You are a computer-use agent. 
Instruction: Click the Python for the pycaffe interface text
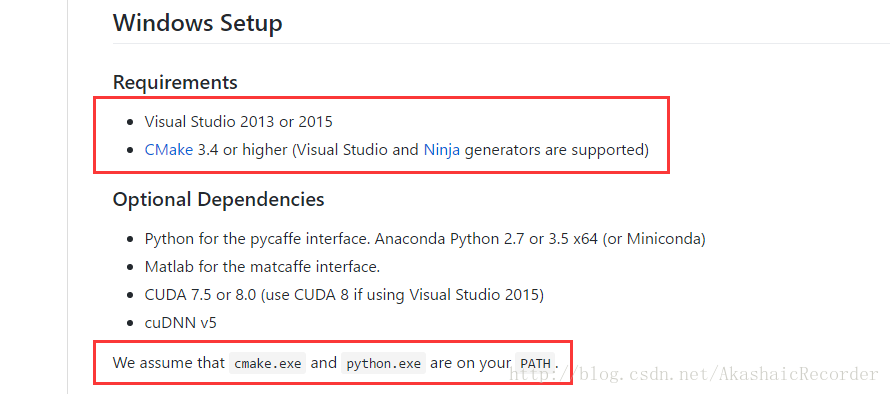(258, 238)
